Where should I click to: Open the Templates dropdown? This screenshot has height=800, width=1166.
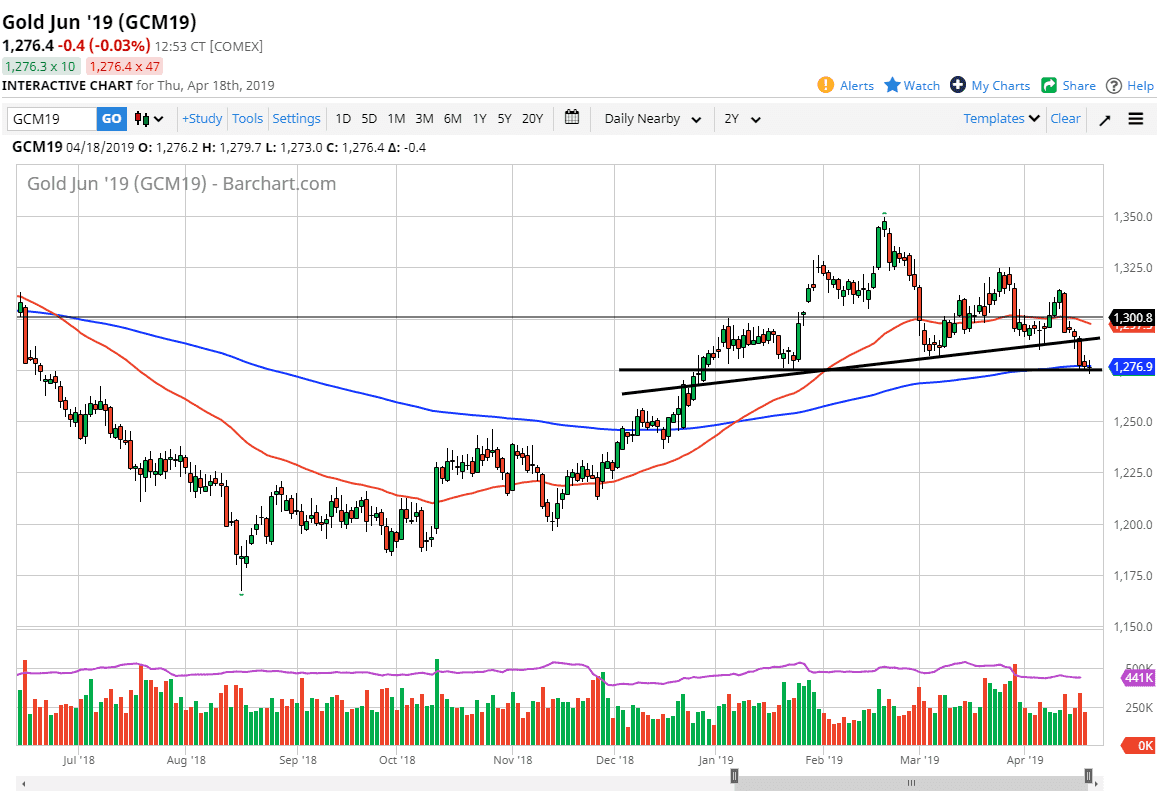1001,118
